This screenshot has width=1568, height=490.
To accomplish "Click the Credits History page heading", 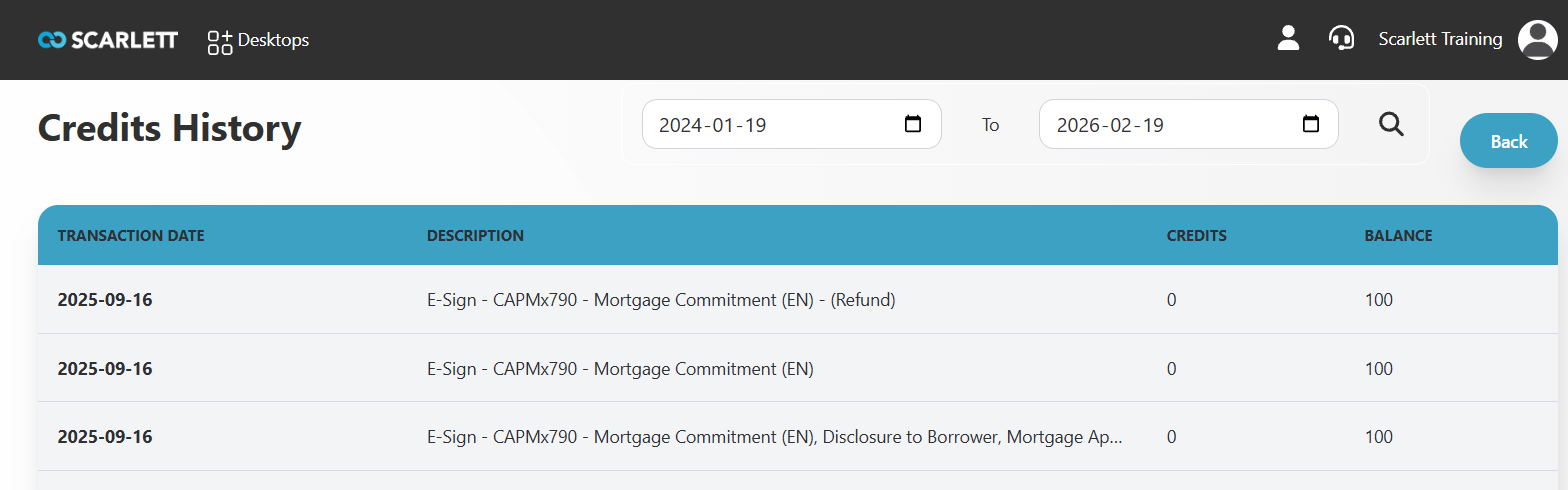I will 169,129.
